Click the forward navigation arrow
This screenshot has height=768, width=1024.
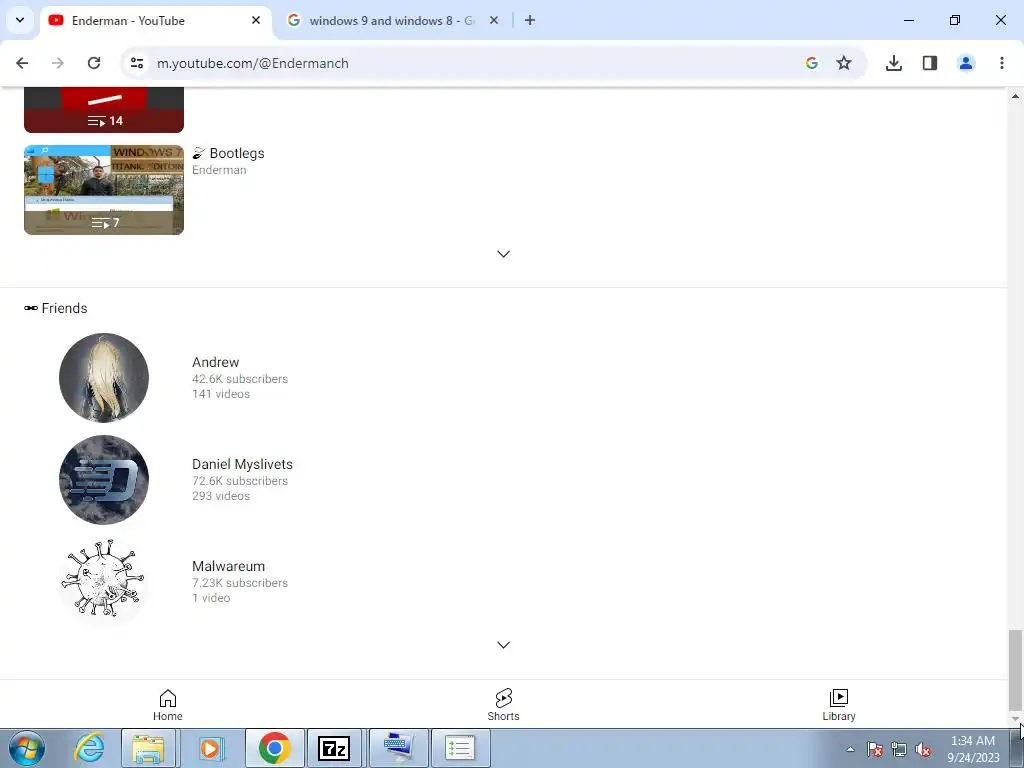coord(58,63)
